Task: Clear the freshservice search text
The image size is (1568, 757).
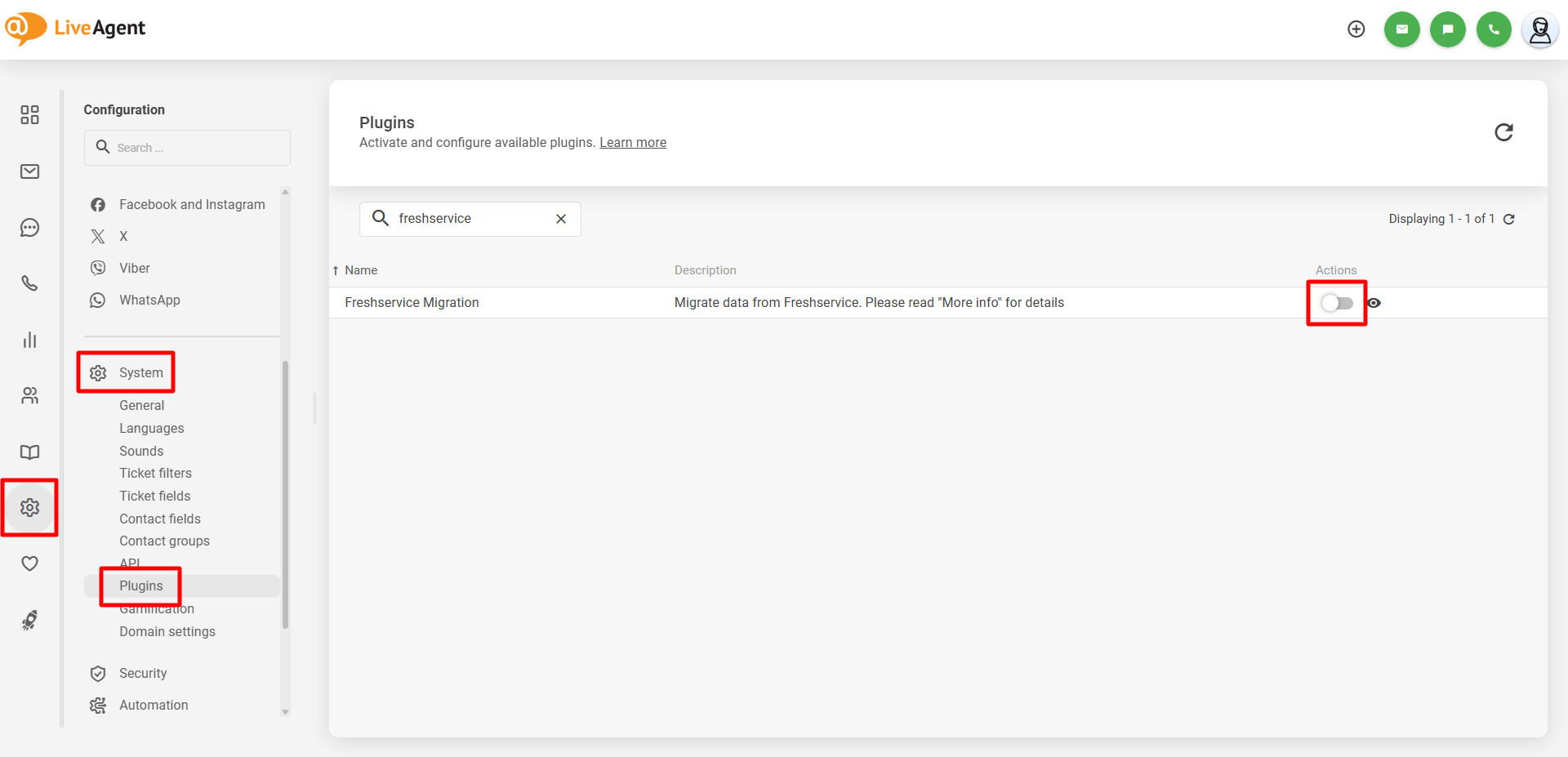Action: pyautogui.click(x=561, y=219)
